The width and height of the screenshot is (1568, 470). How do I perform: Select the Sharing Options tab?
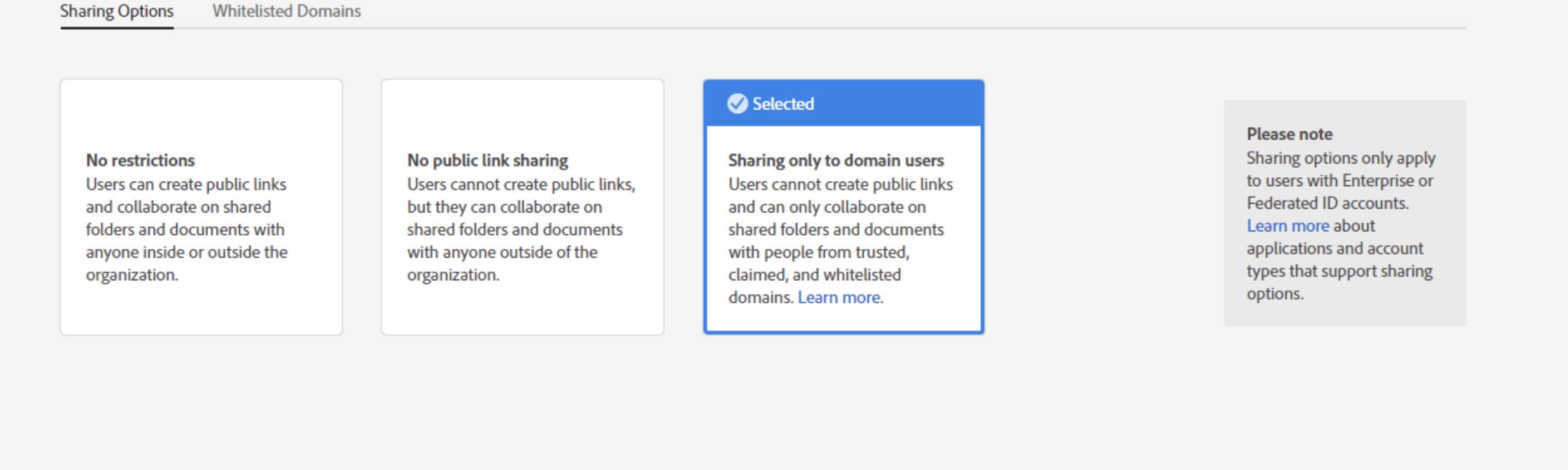coord(117,12)
